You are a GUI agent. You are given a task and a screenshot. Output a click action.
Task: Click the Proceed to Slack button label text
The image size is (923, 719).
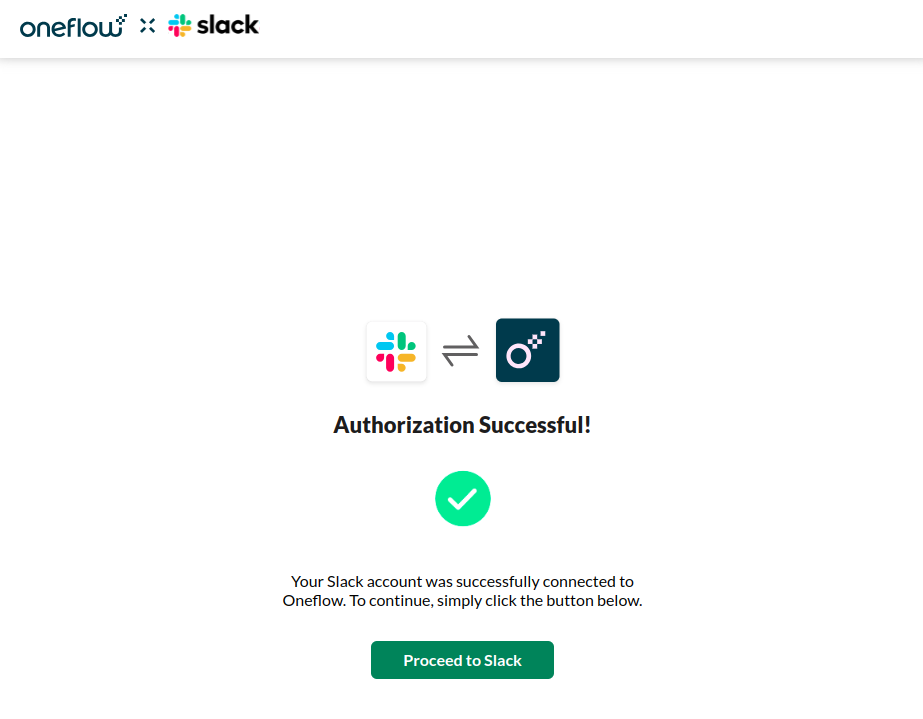[x=462, y=660]
